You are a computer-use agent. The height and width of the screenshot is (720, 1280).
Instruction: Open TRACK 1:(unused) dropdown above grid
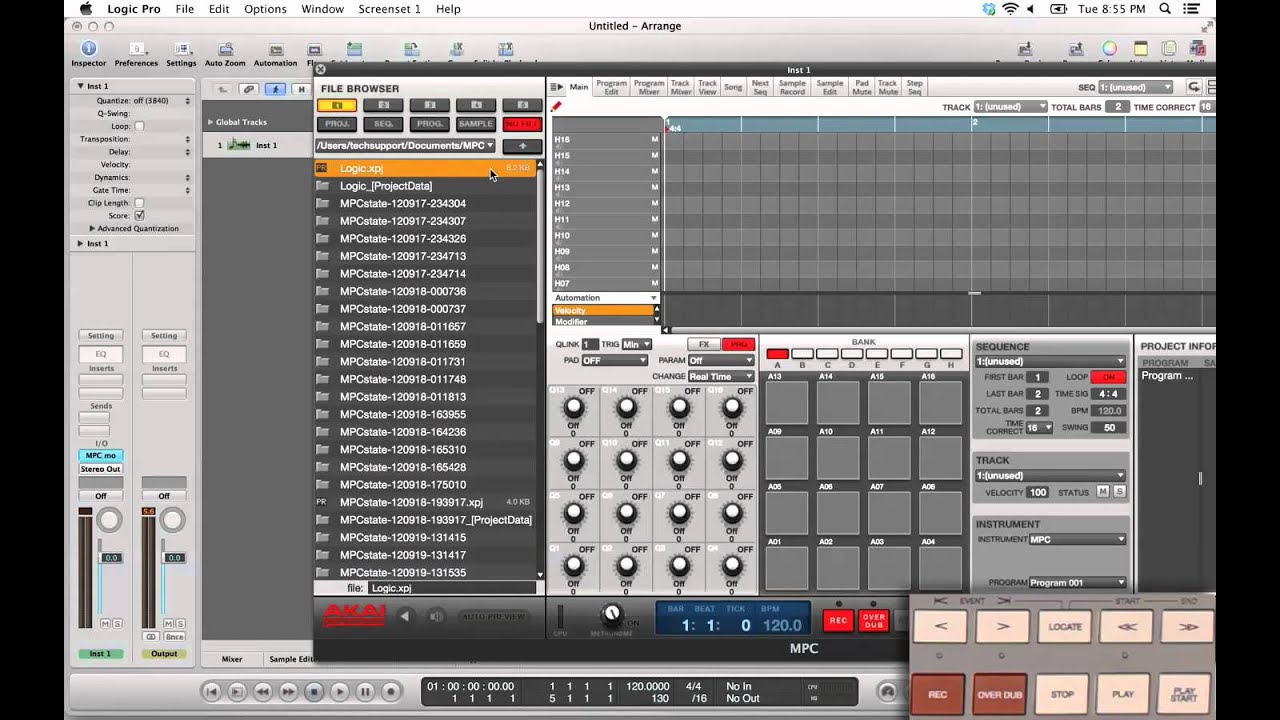pyautogui.click(x=1010, y=107)
